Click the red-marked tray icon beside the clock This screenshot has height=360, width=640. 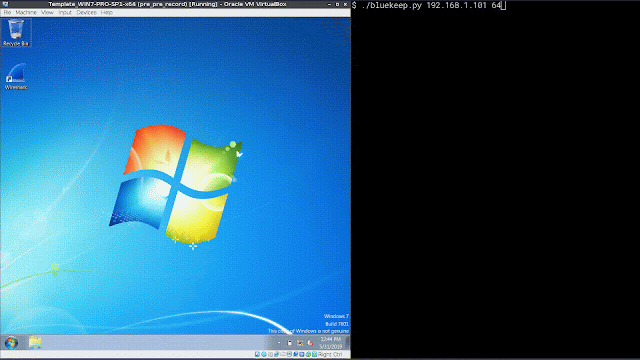(x=310, y=343)
